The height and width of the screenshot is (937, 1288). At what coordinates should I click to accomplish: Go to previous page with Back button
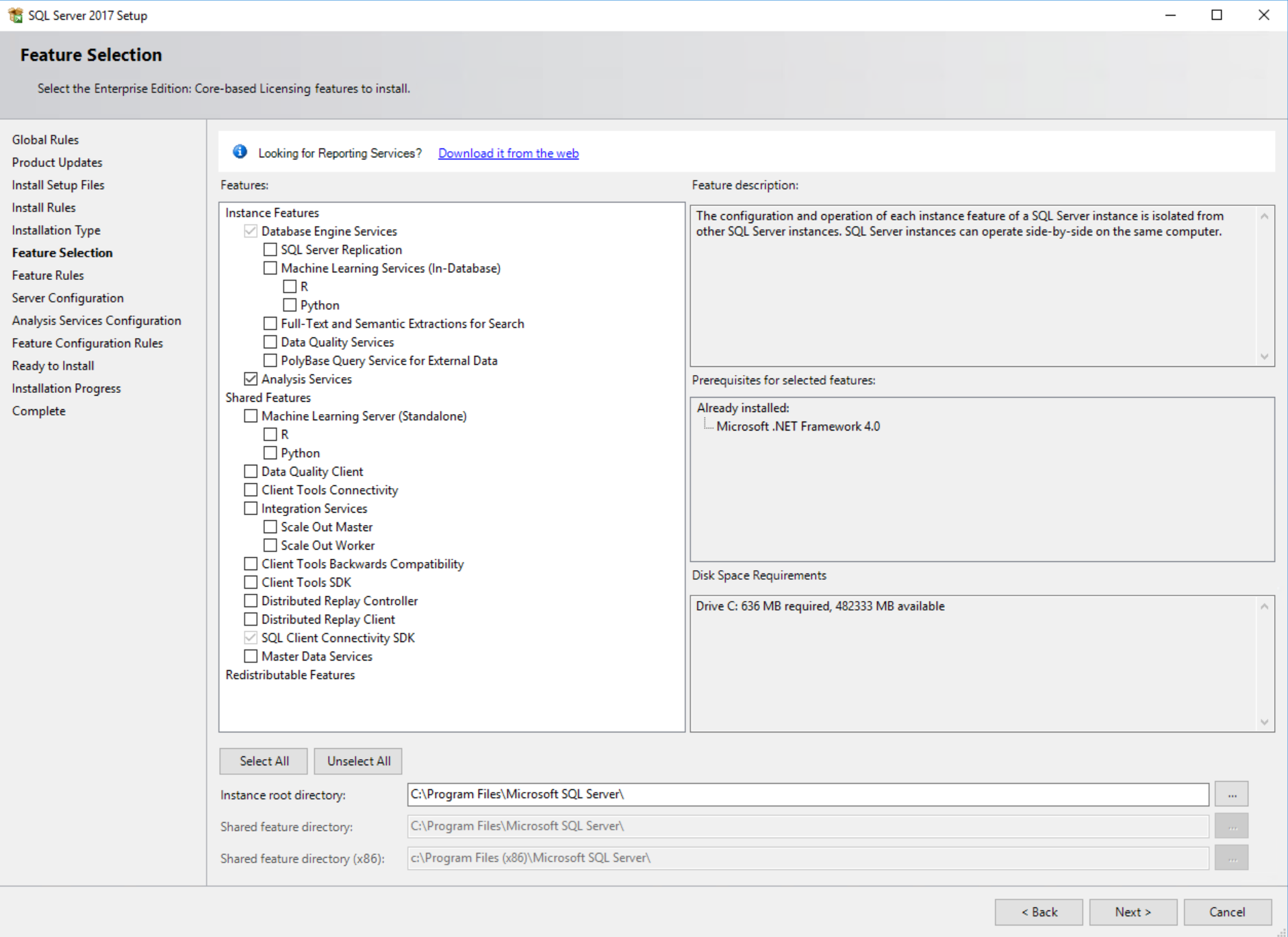[1039, 912]
